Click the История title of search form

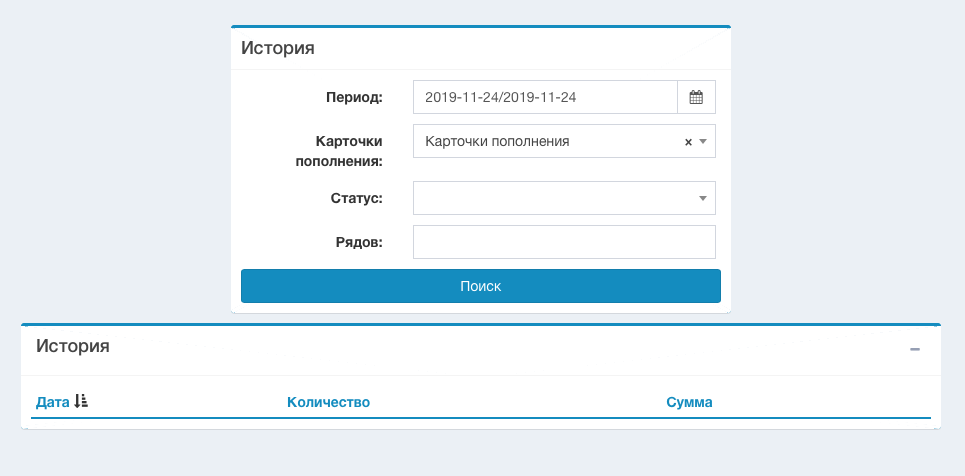pyautogui.click(x=277, y=48)
